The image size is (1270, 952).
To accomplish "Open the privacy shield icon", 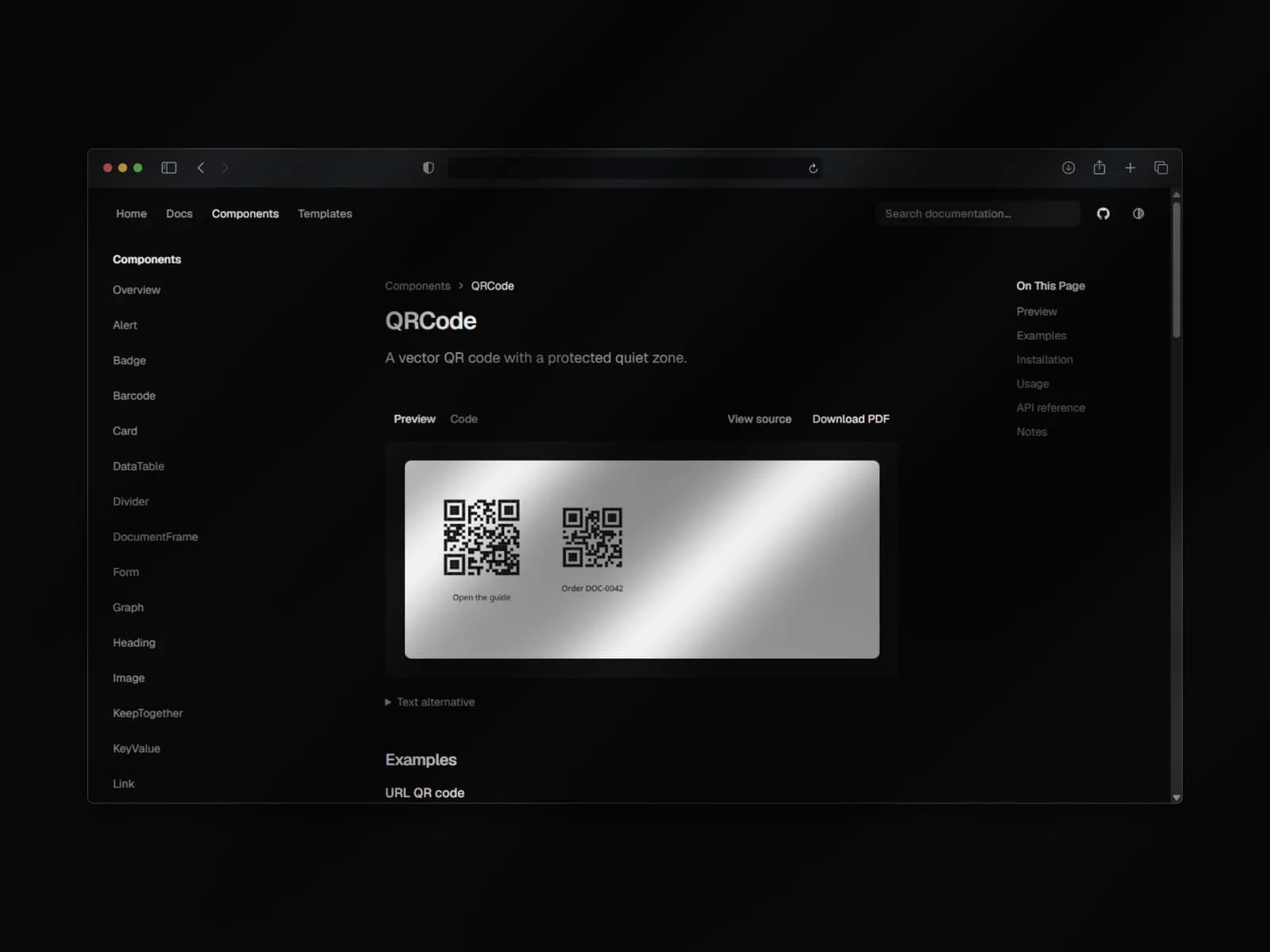I will pyautogui.click(x=429, y=167).
